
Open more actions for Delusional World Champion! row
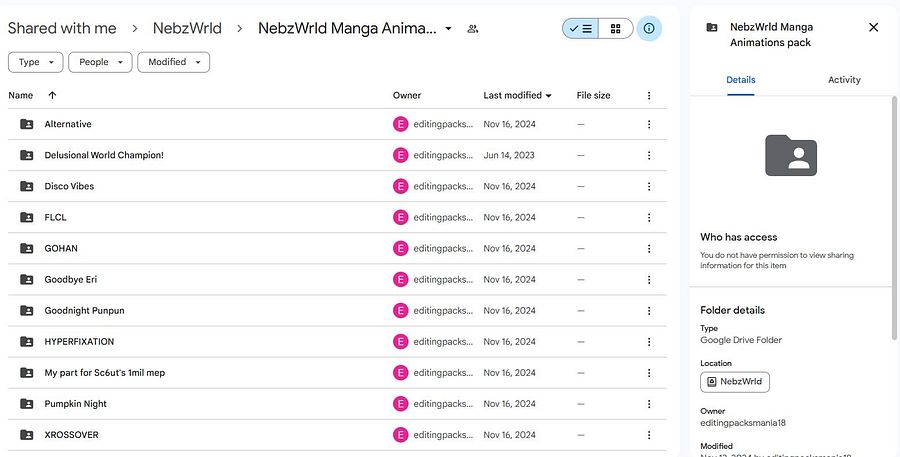pyautogui.click(x=649, y=155)
